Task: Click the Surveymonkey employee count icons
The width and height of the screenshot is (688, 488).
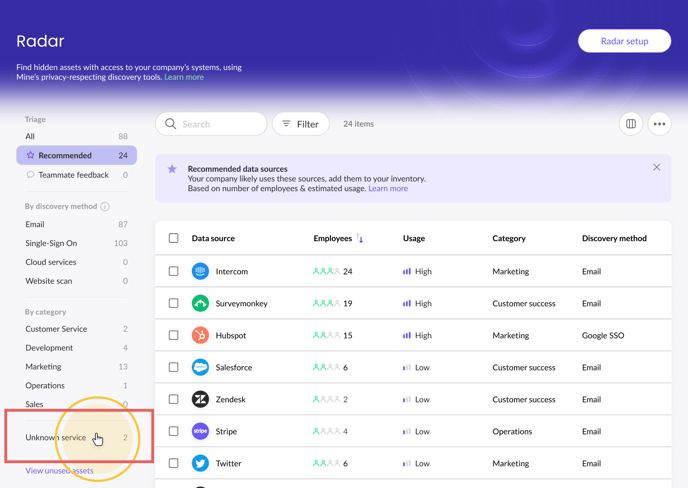Action: pos(326,303)
